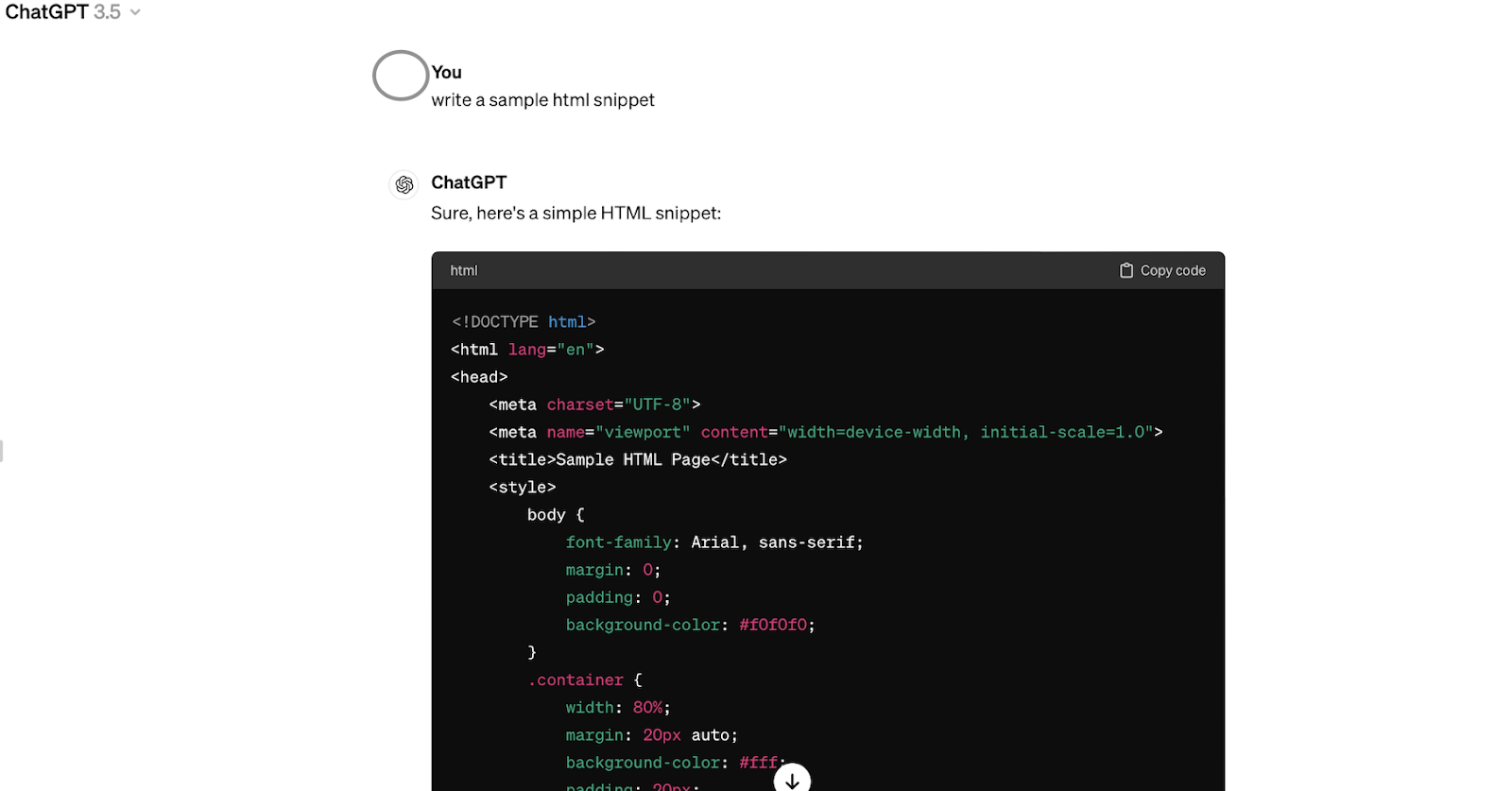Click the background-color: #fff line
The image size is (1512, 791).
pyautogui.click(x=676, y=763)
